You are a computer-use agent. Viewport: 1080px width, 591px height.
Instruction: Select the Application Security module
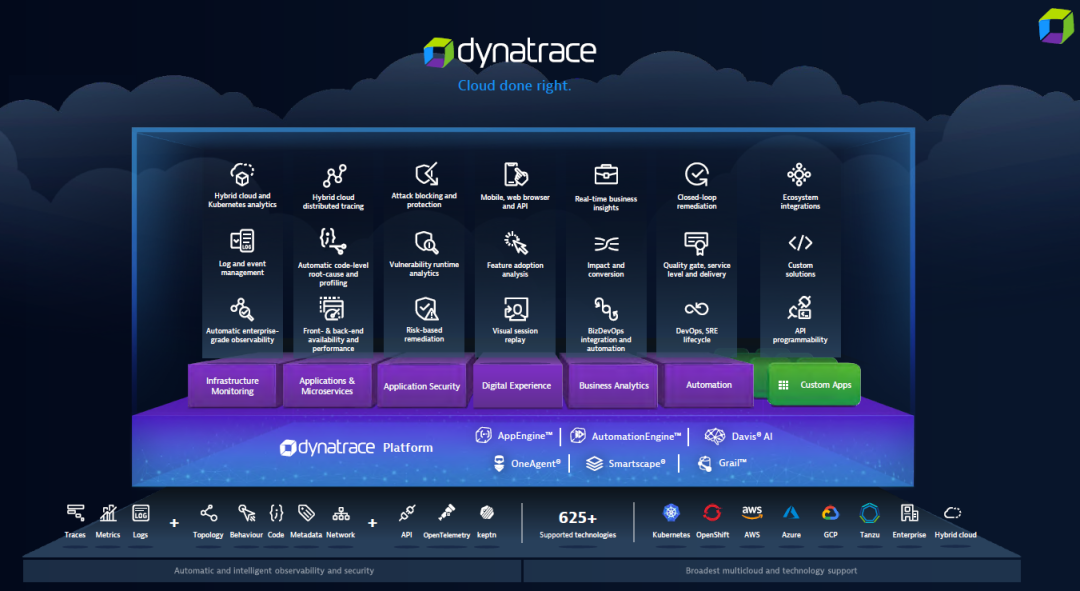point(422,386)
